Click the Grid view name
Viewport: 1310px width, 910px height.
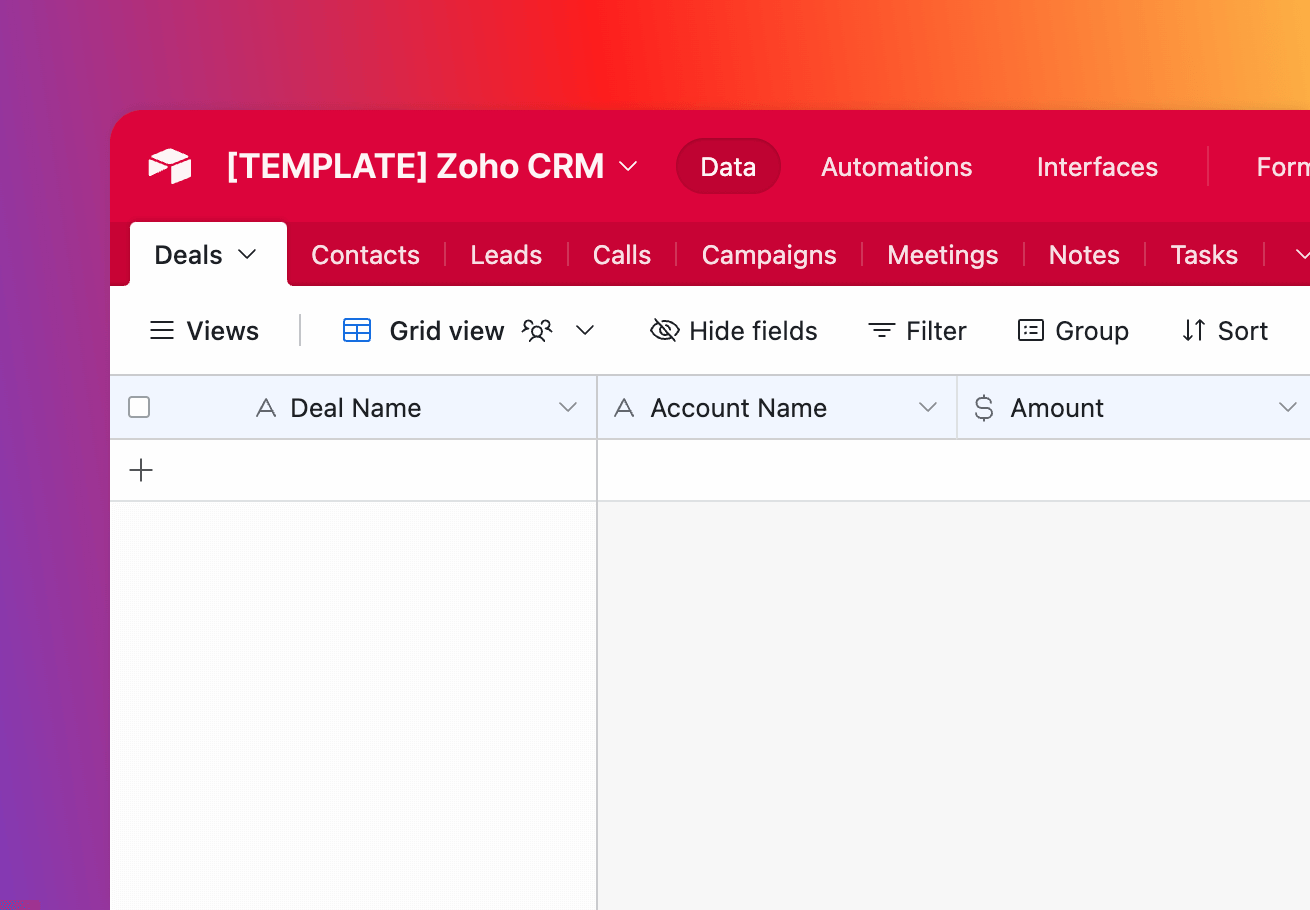pos(447,331)
